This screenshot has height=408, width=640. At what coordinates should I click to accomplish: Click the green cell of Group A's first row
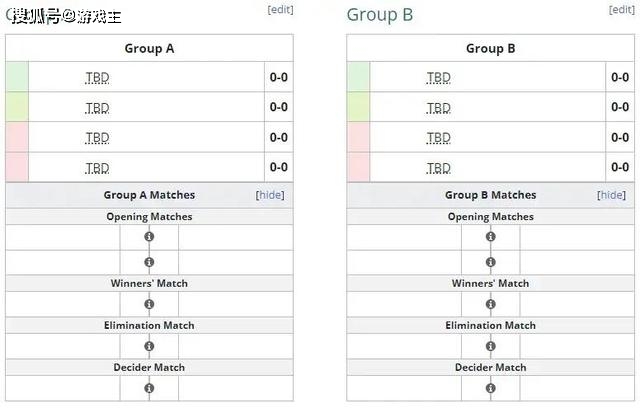click(17, 77)
